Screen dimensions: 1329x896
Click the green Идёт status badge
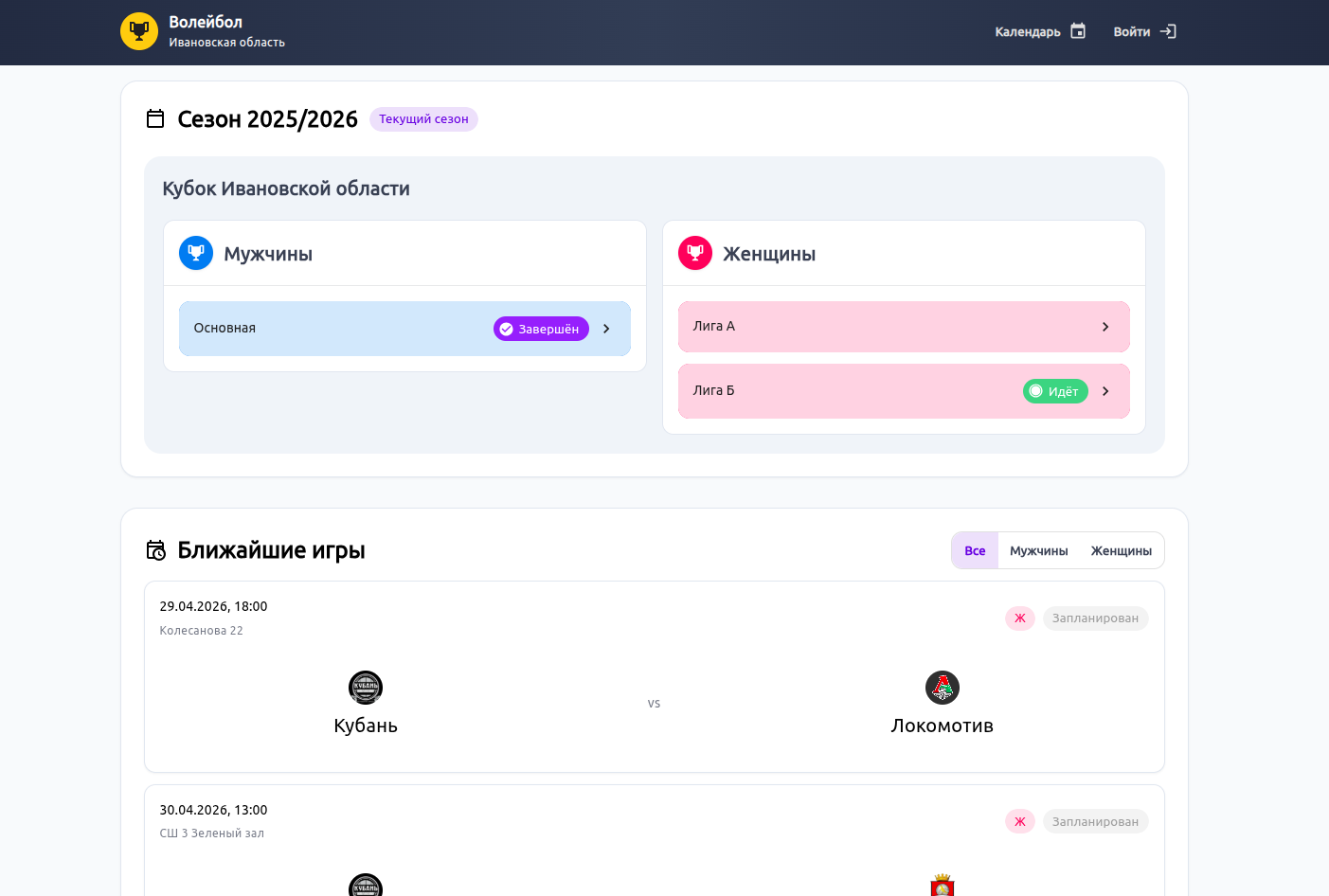pos(1055,391)
